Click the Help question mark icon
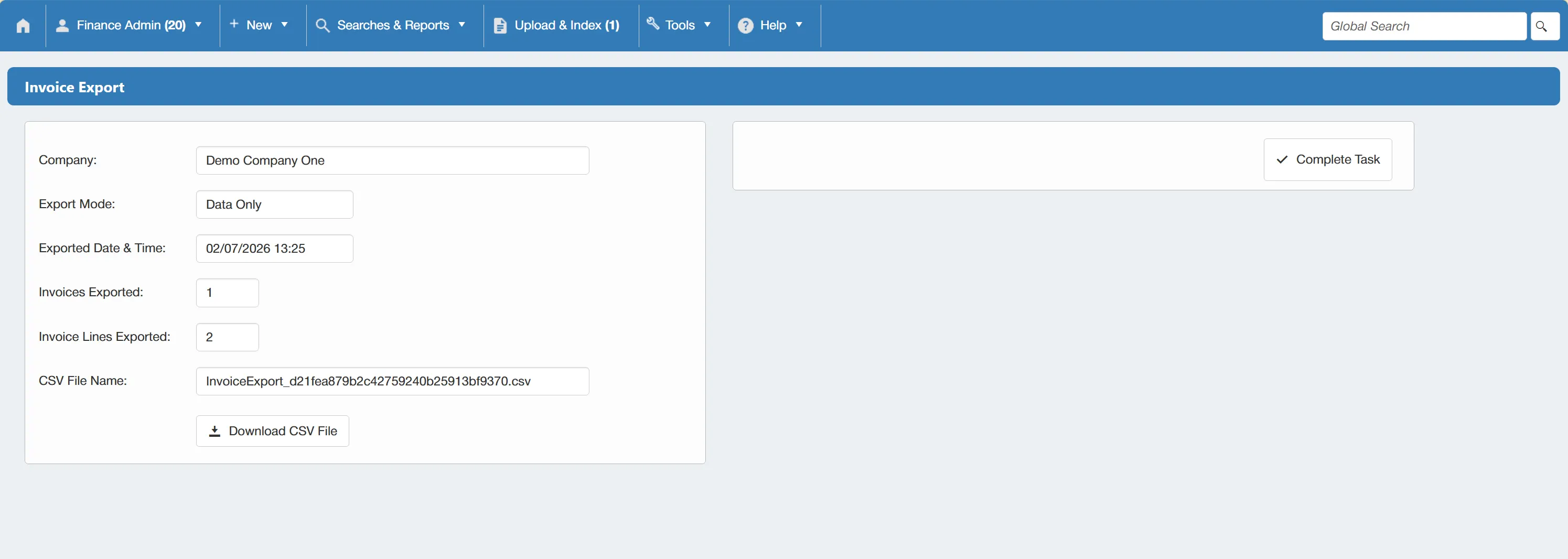The image size is (1568, 559). click(746, 26)
